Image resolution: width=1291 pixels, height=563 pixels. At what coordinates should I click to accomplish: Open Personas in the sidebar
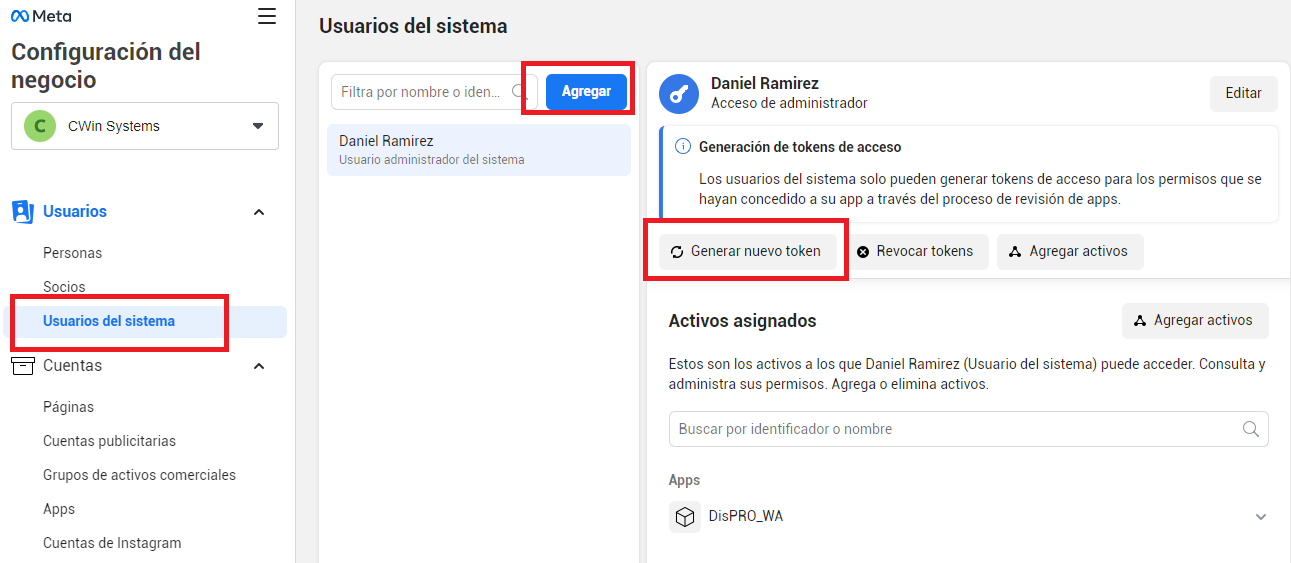[x=72, y=253]
